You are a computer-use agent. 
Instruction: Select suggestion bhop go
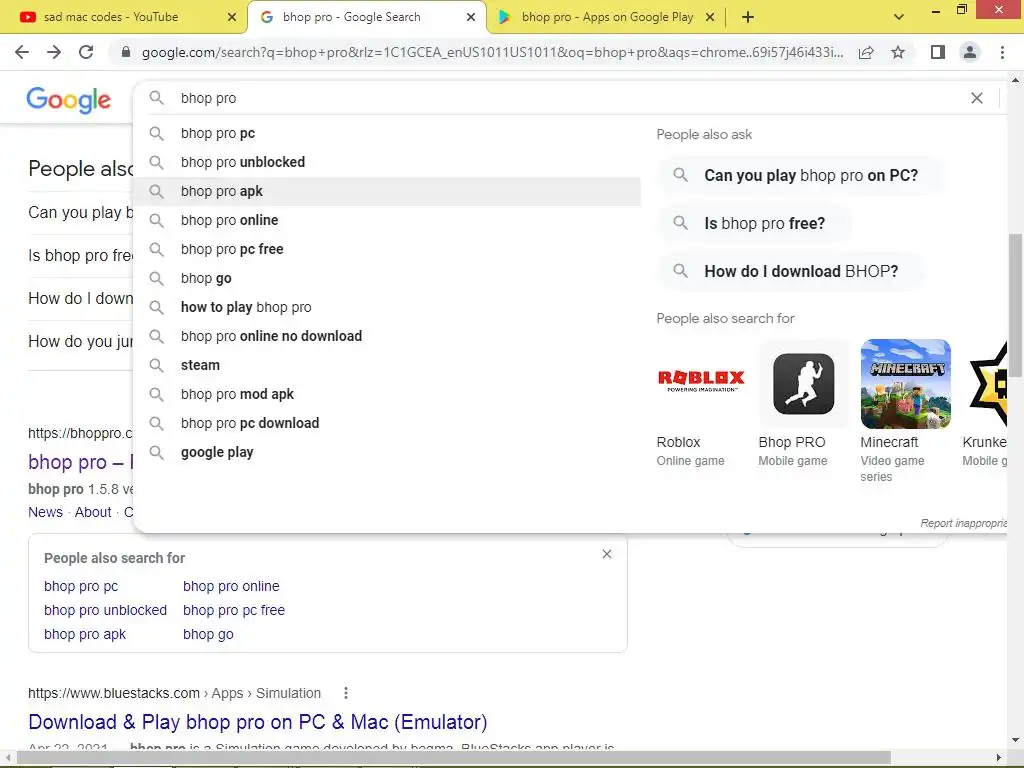coord(387,278)
